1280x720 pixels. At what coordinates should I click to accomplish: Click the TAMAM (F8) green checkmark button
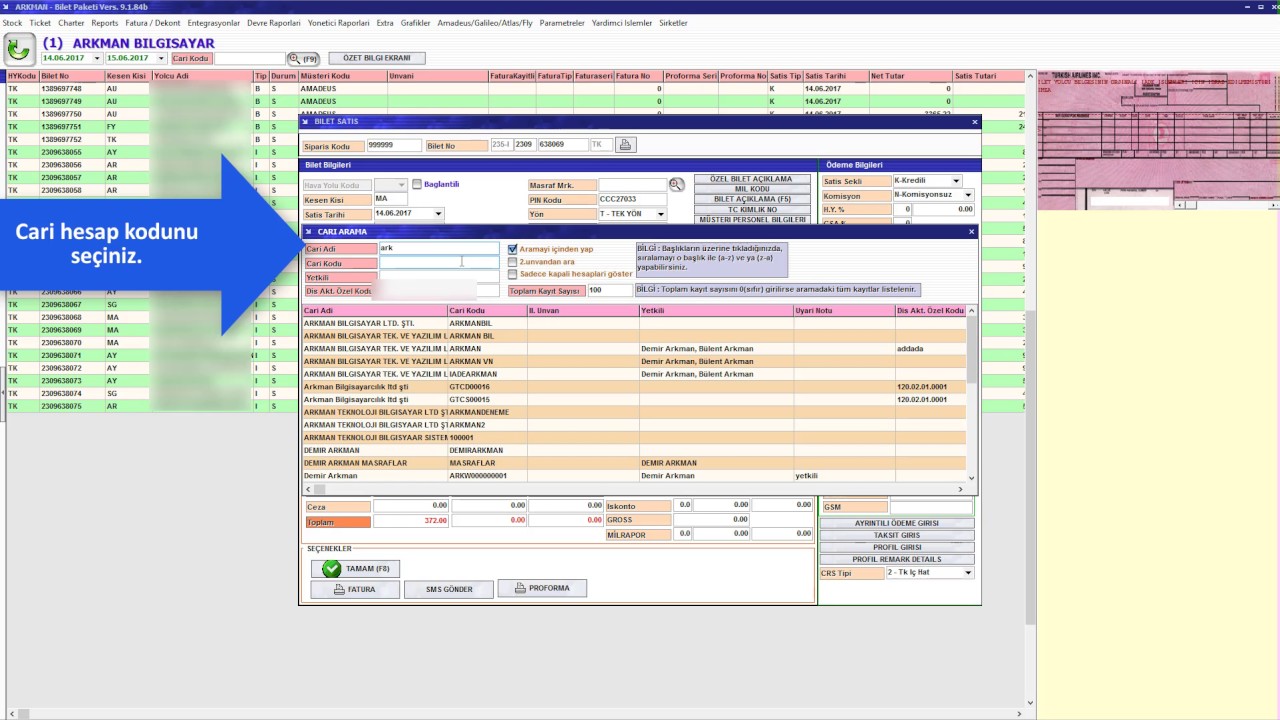[355, 569]
